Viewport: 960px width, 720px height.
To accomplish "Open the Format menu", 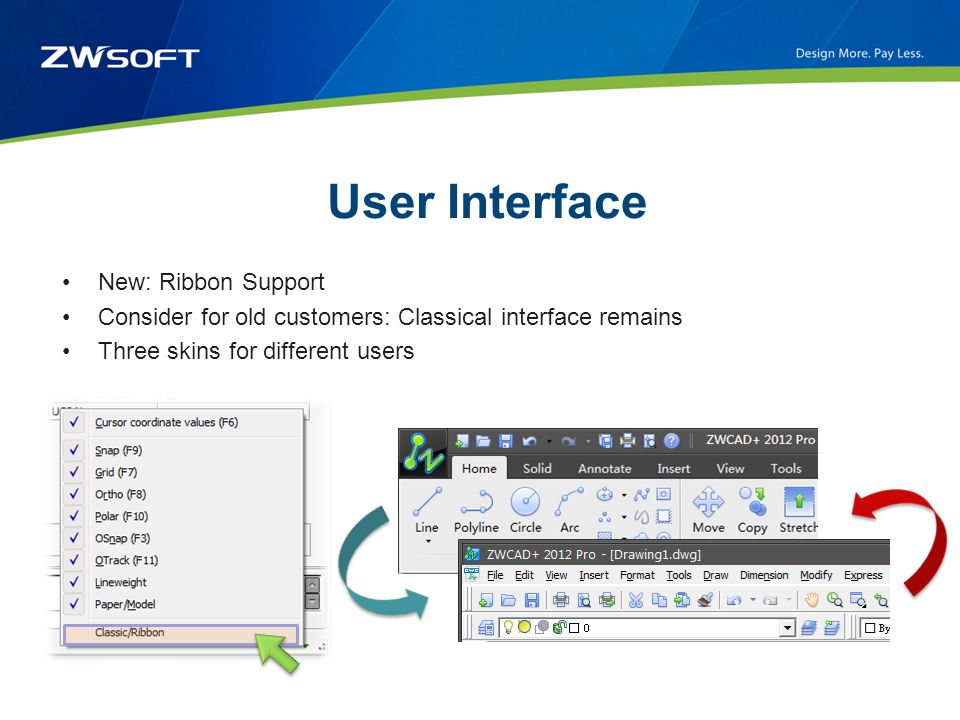I will (x=637, y=576).
